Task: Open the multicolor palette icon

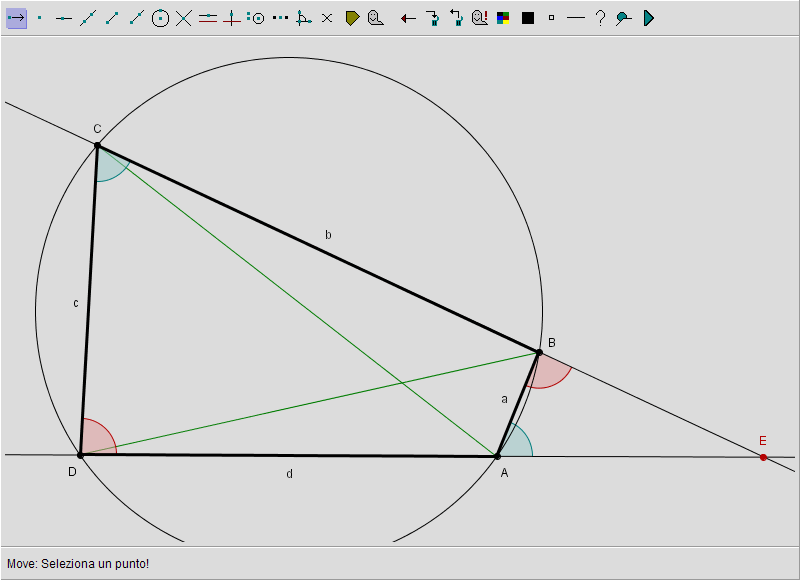Action: click(504, 18)
